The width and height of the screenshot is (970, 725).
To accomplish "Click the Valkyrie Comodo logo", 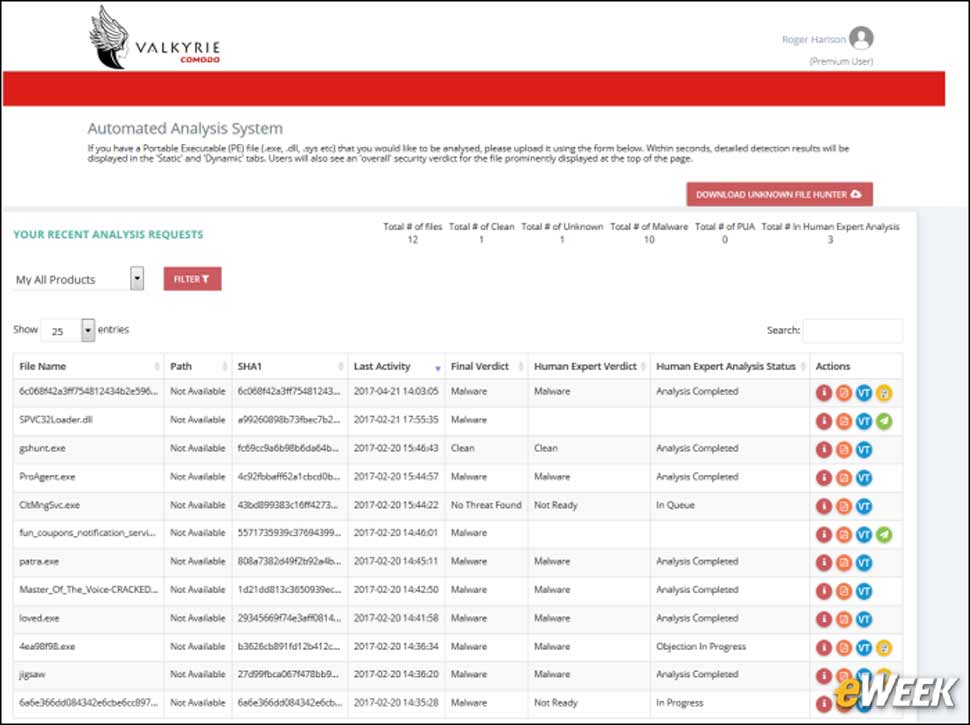I will [155, 37].
